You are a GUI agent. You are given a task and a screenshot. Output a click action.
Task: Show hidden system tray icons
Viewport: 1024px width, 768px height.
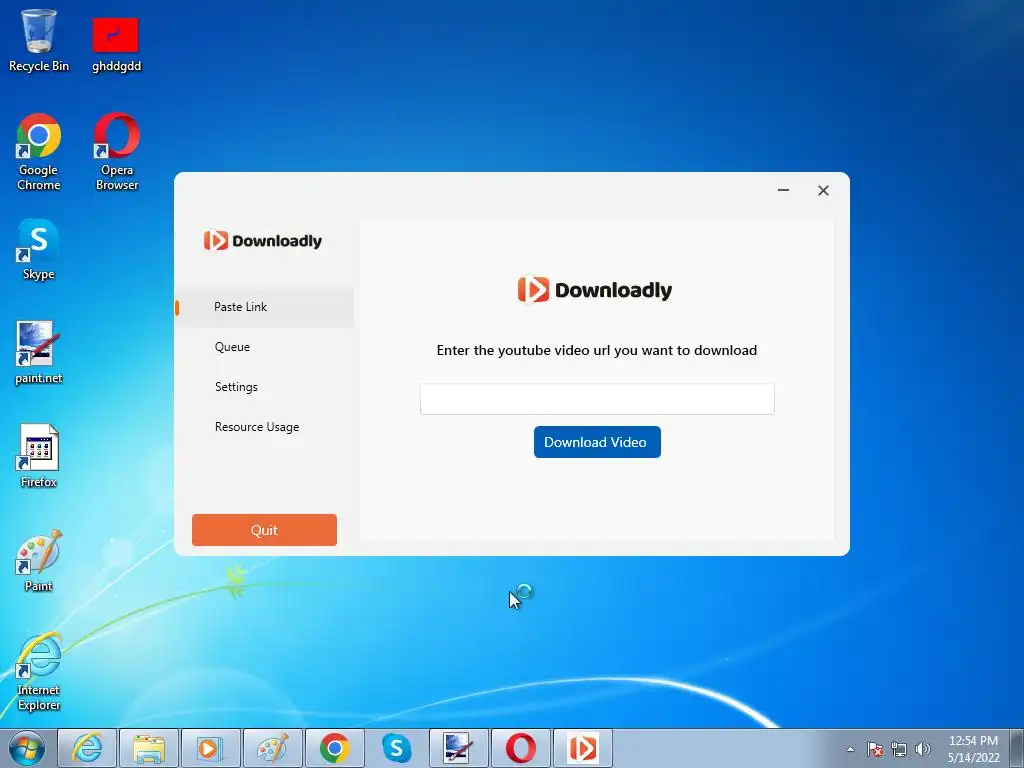pos(850,749)
